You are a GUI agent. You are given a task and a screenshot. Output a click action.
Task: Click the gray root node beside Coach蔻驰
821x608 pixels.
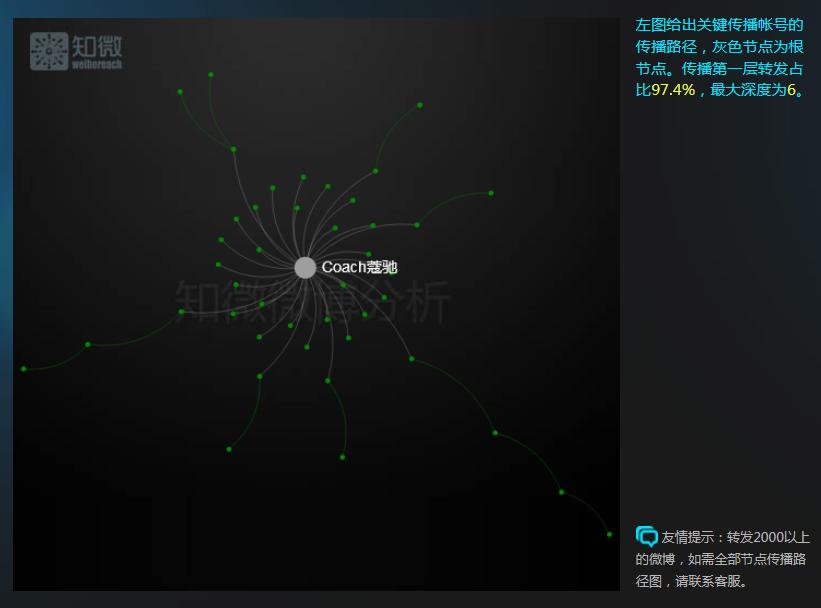pos(305,268)
